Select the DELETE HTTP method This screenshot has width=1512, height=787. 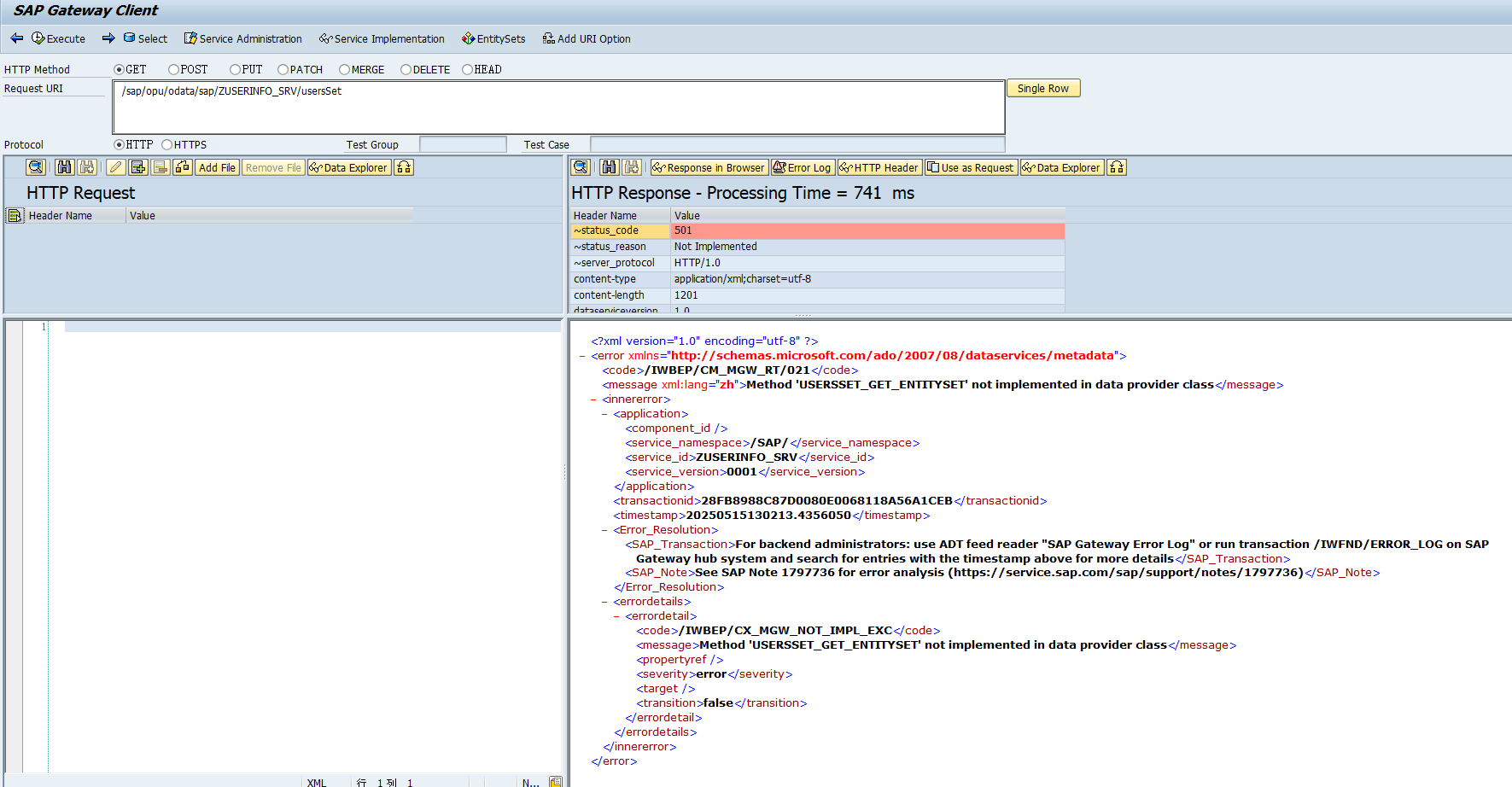(406, 69)
